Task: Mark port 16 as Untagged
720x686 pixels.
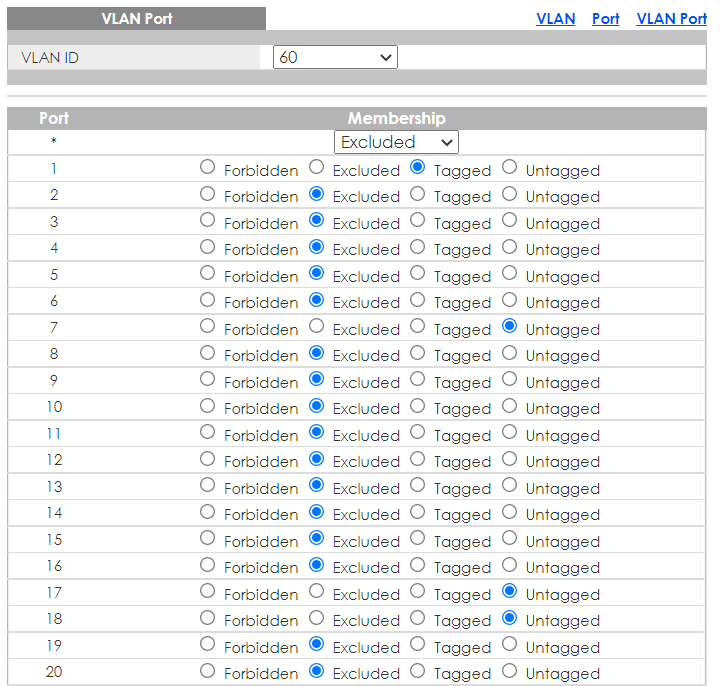Action: tap(509, 565)
